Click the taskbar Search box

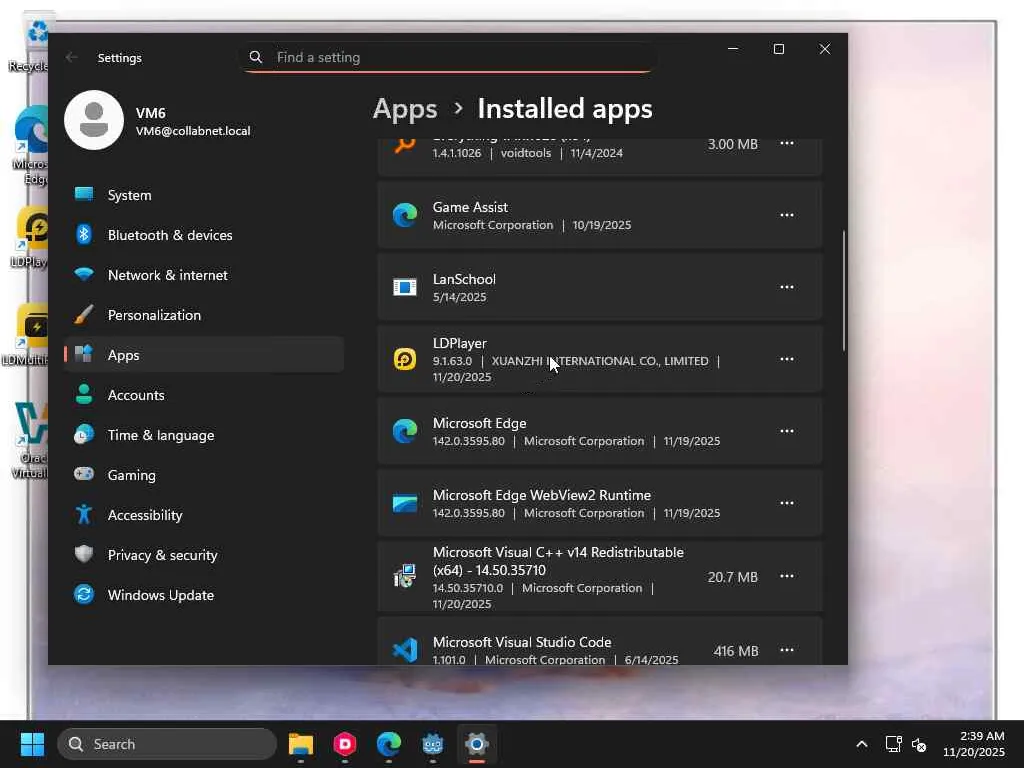(x=167, y=744)
